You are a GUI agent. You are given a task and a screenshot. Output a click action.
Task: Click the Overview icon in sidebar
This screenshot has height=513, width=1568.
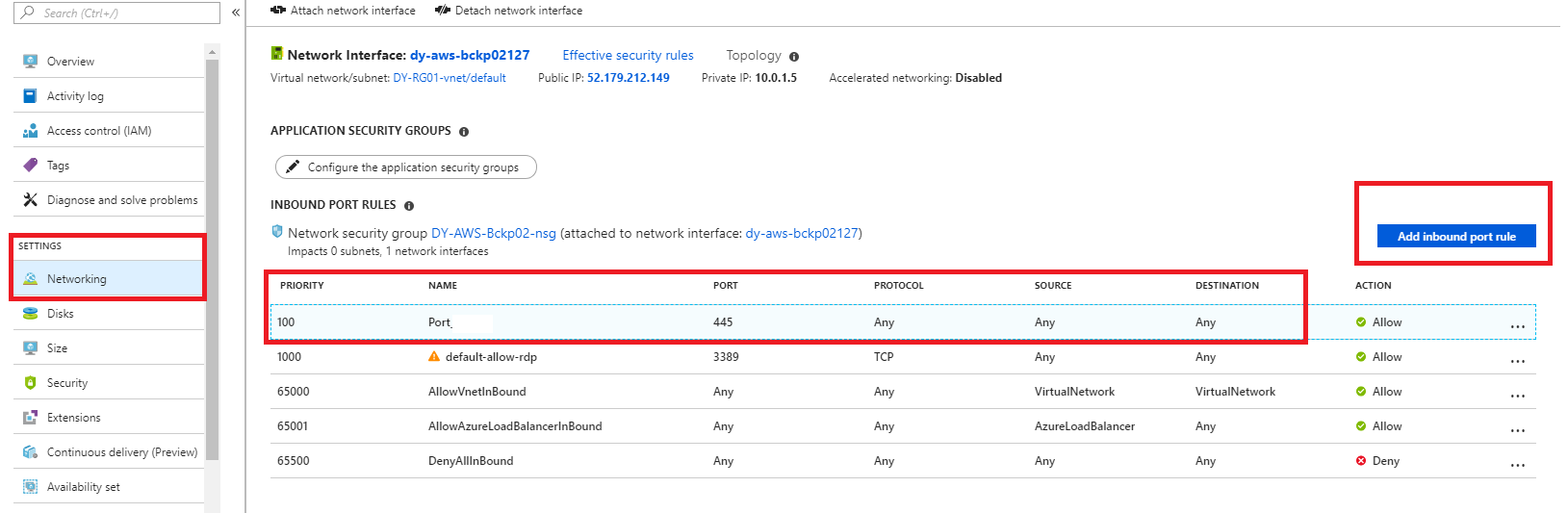[x=30, y=62]
